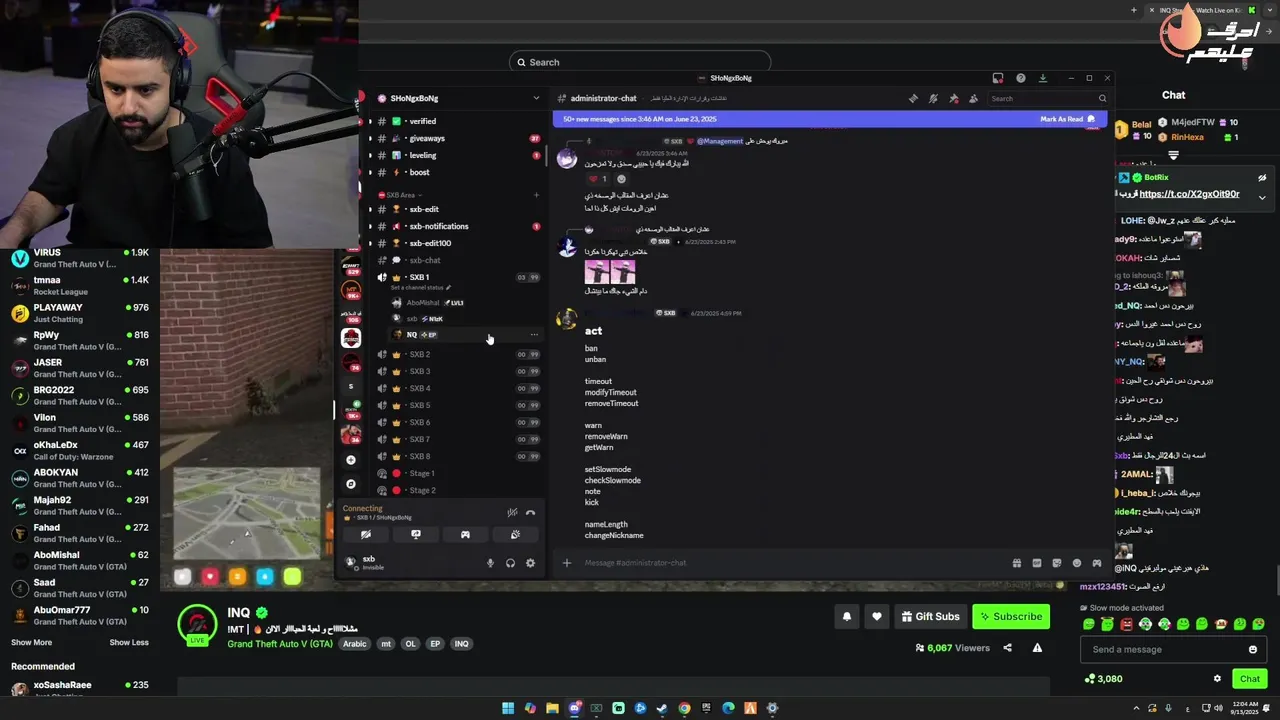Add channel to SXB Area with plus
This screenshot has width=1280, height=720.
coord(536,195)
